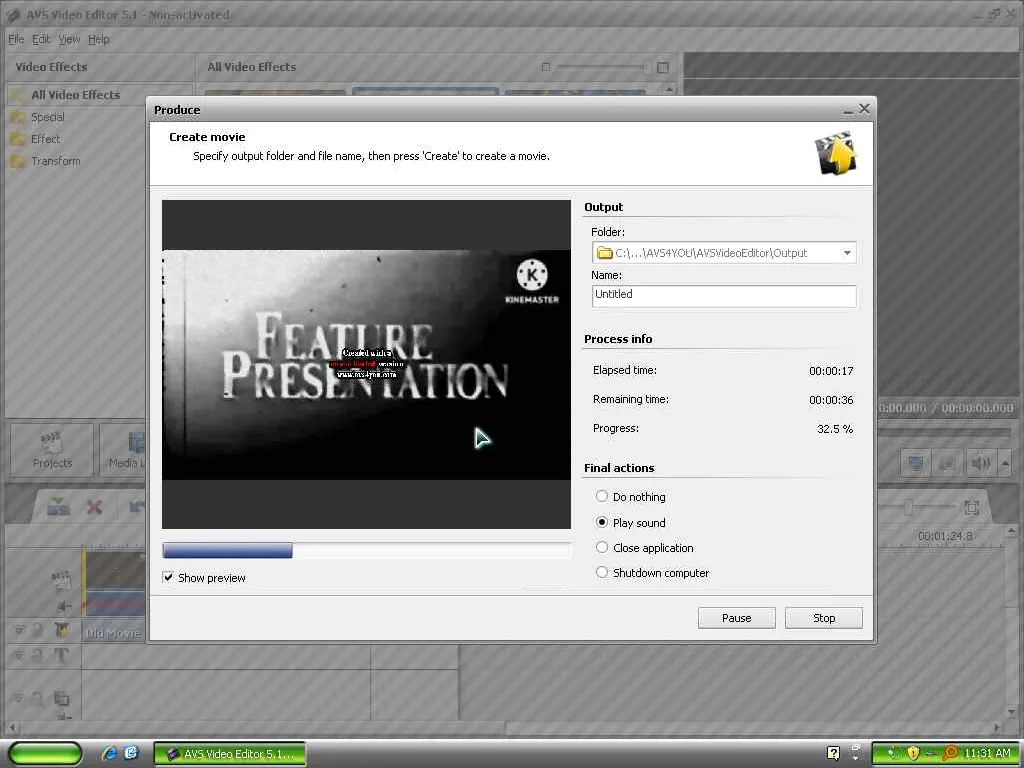The height and width of the screenshot is (768, 1024).
Task: Click the split icon left of delete on timeline toolbar
Action: pyautogui.click(x=58, y=506)
